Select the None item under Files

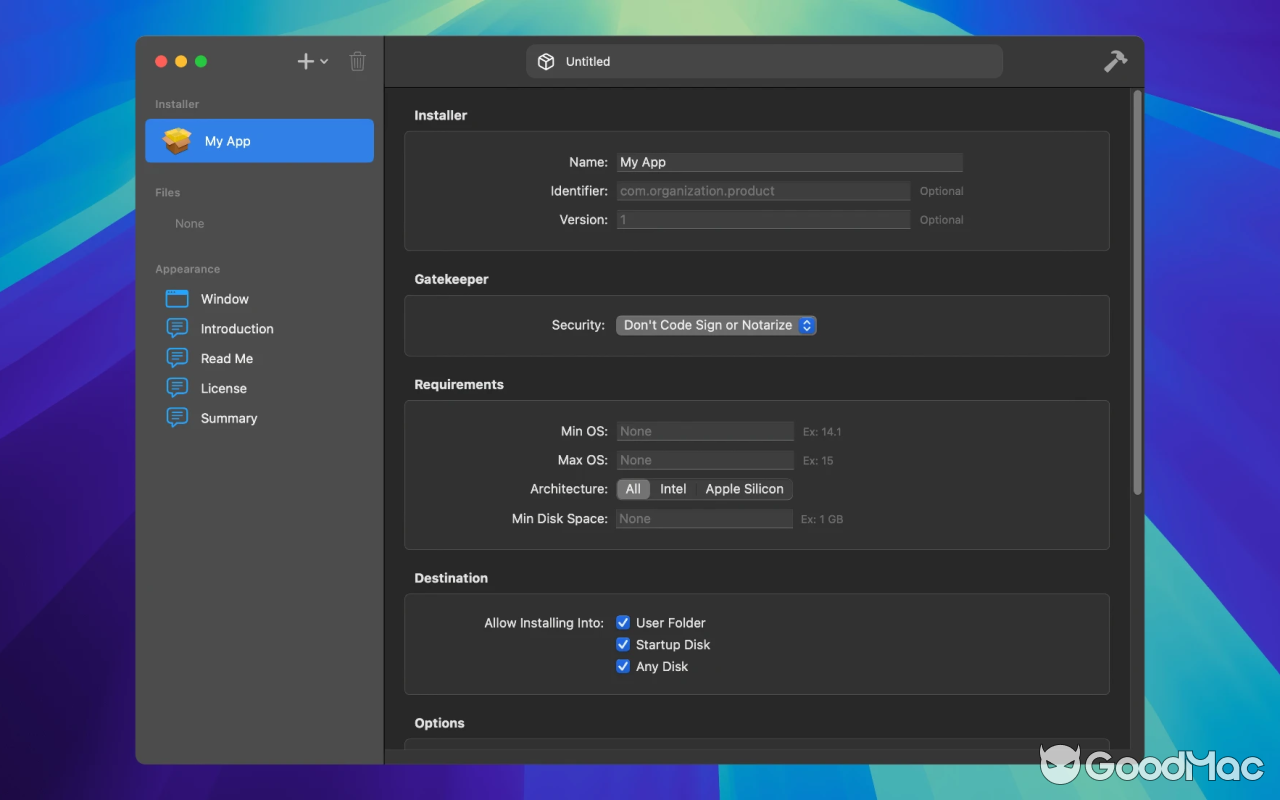click(189, 223)
